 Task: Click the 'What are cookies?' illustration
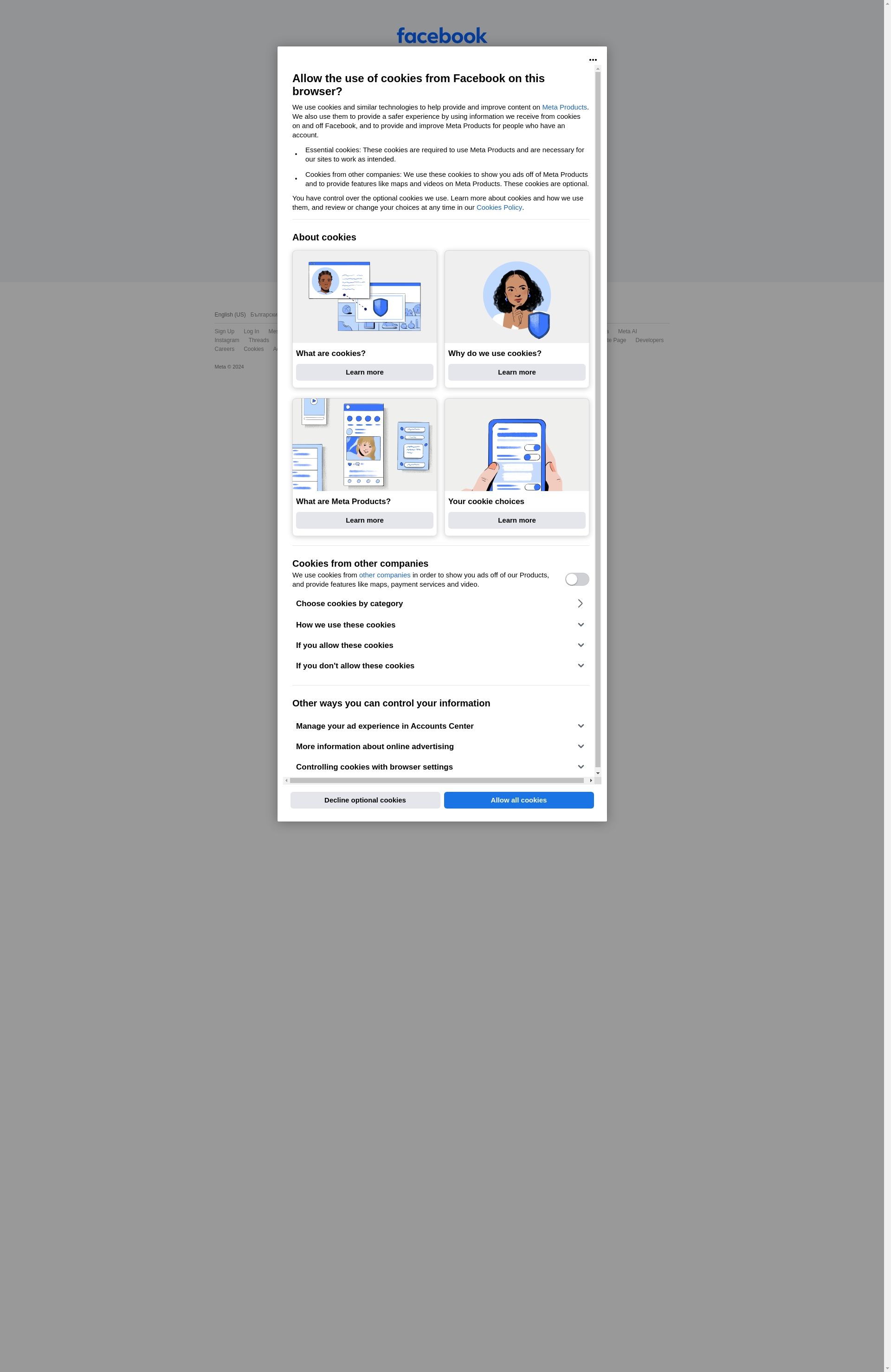(x=364, y=297)
